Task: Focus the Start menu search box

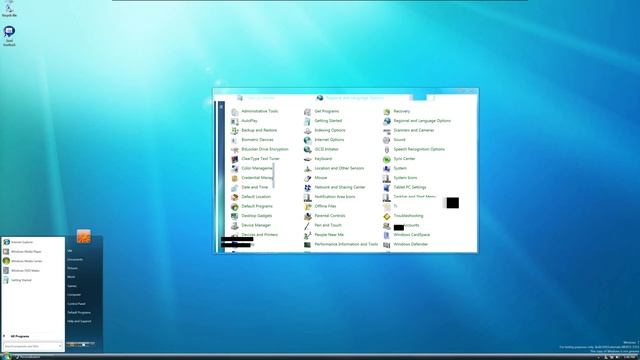Action: (33, 346)
